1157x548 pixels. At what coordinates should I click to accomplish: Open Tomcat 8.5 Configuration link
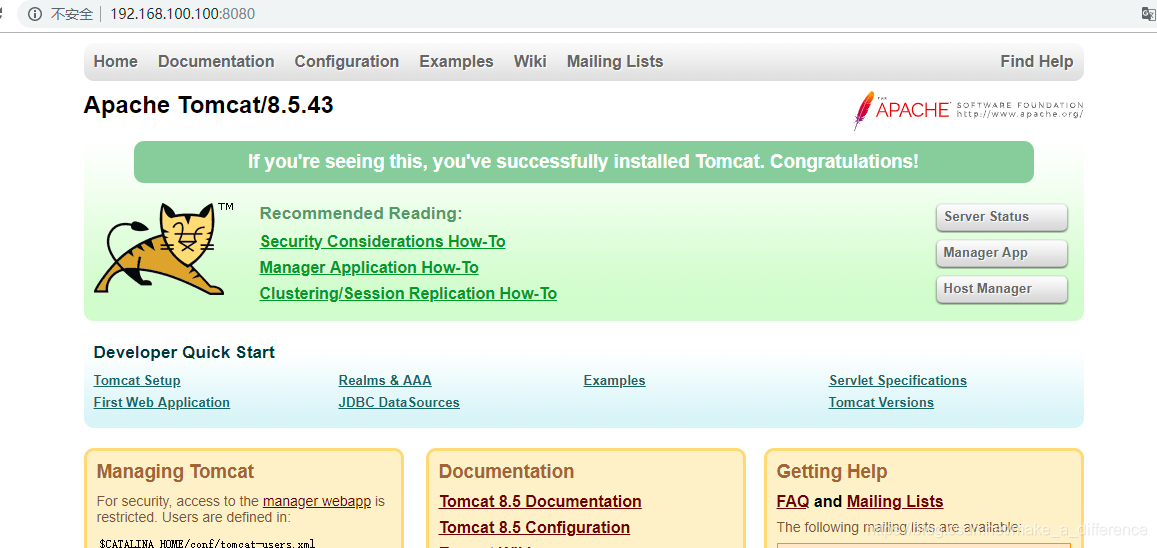coord(534,527)
